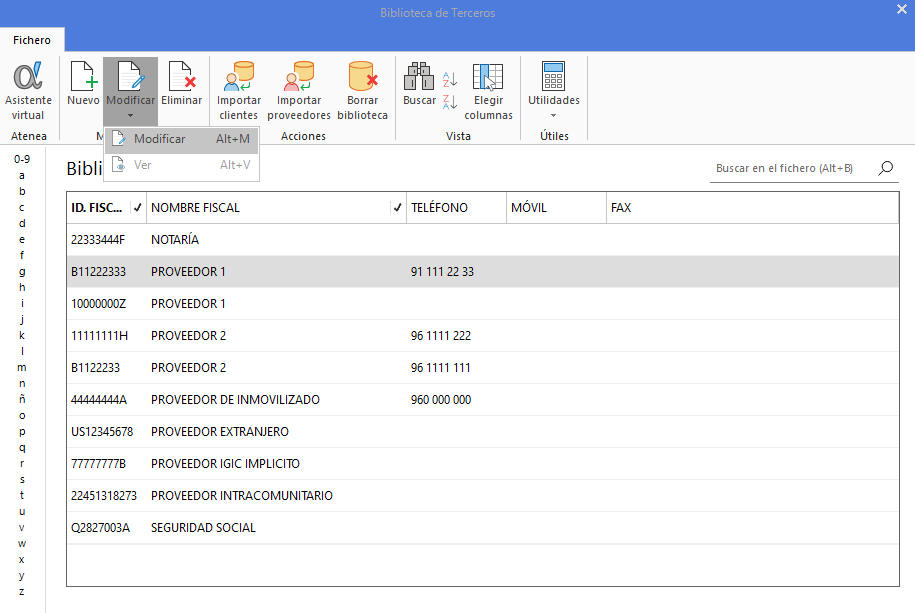The image size is (915, 613).
Task: Sort ascending with the A-Z icon
Action: click(450, 79)
